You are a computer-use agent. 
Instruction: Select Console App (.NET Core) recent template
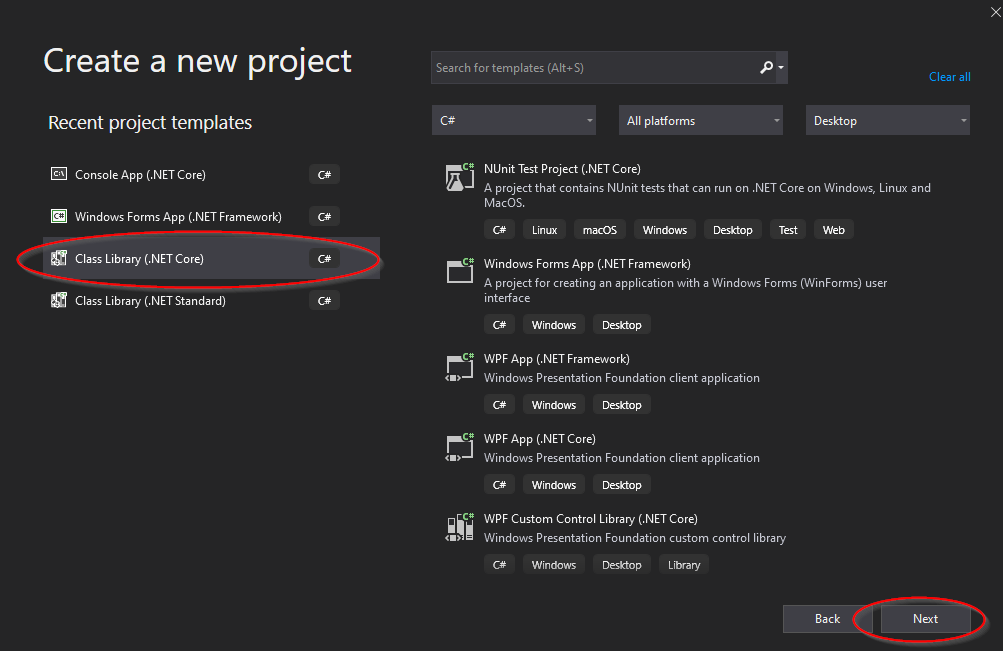[211, 174]
